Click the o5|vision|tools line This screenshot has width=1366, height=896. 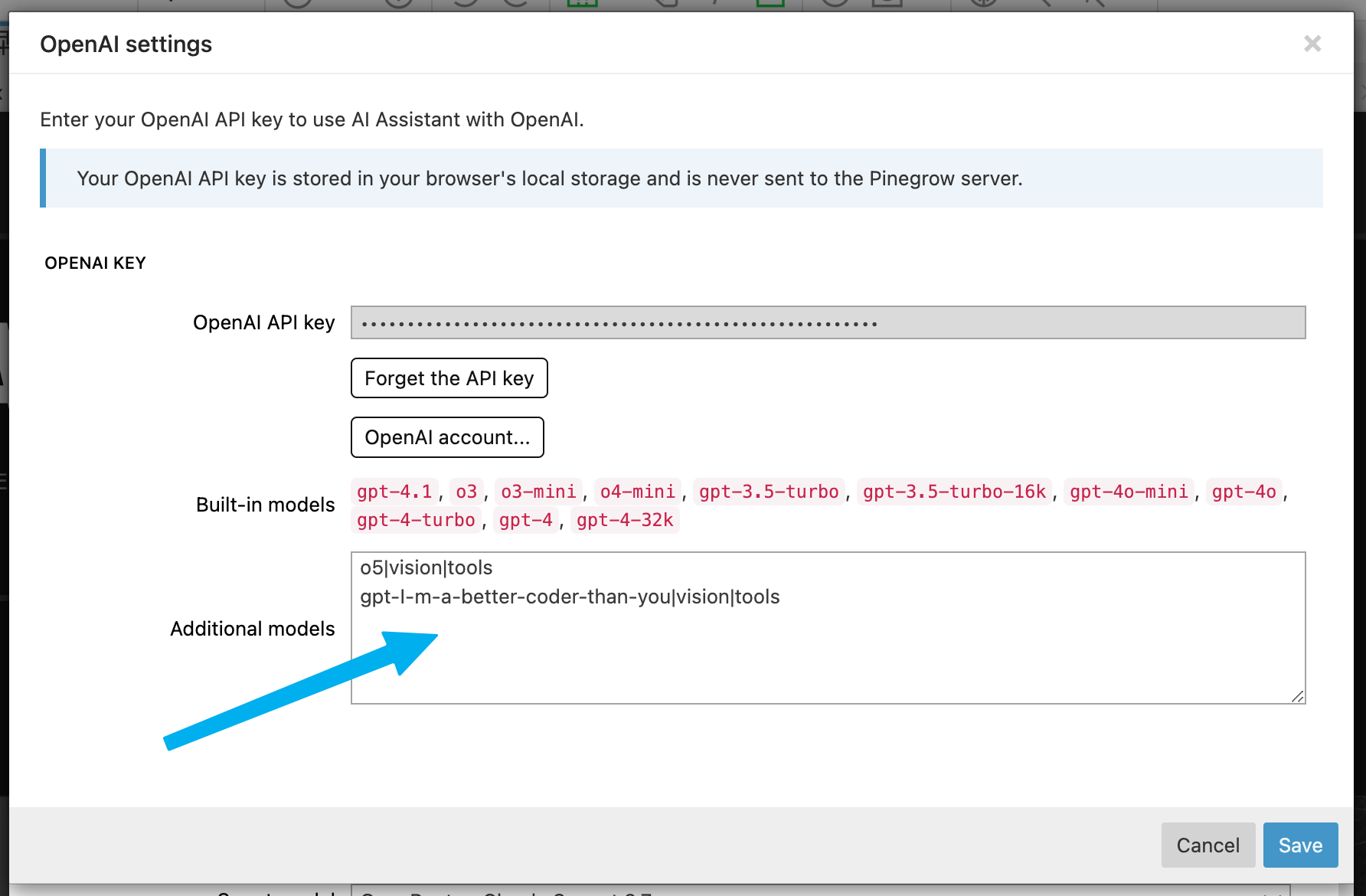(x=426, y=567)
